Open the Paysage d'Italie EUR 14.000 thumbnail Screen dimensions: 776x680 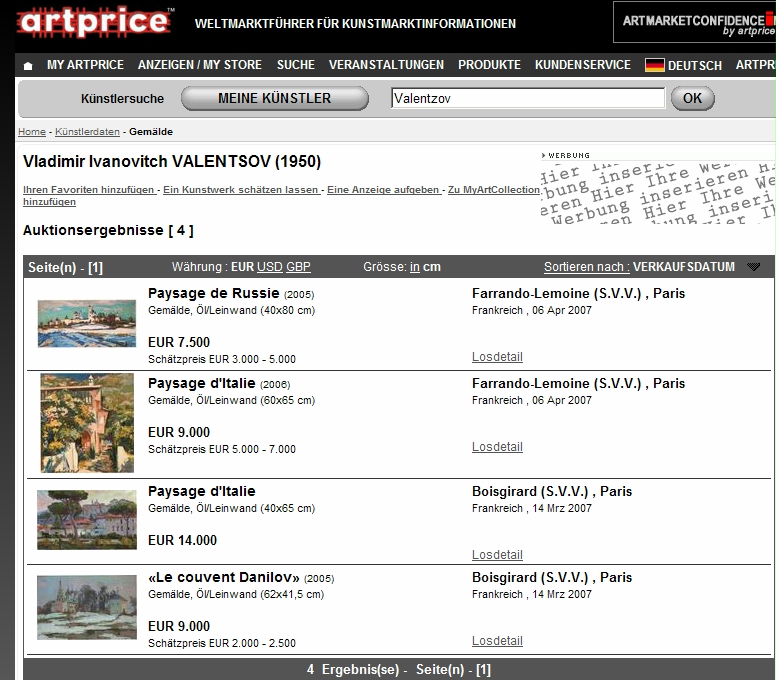coord(87,520)
